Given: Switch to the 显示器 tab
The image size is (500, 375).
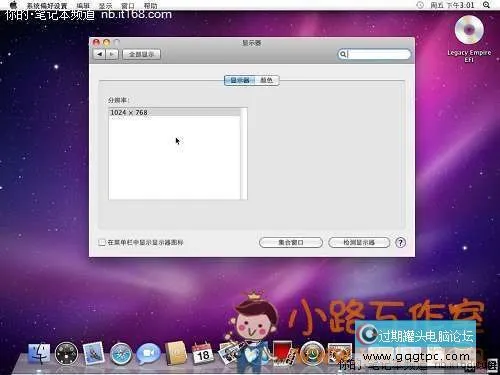Looking at the screenshot, I should (x=239, y=80).
